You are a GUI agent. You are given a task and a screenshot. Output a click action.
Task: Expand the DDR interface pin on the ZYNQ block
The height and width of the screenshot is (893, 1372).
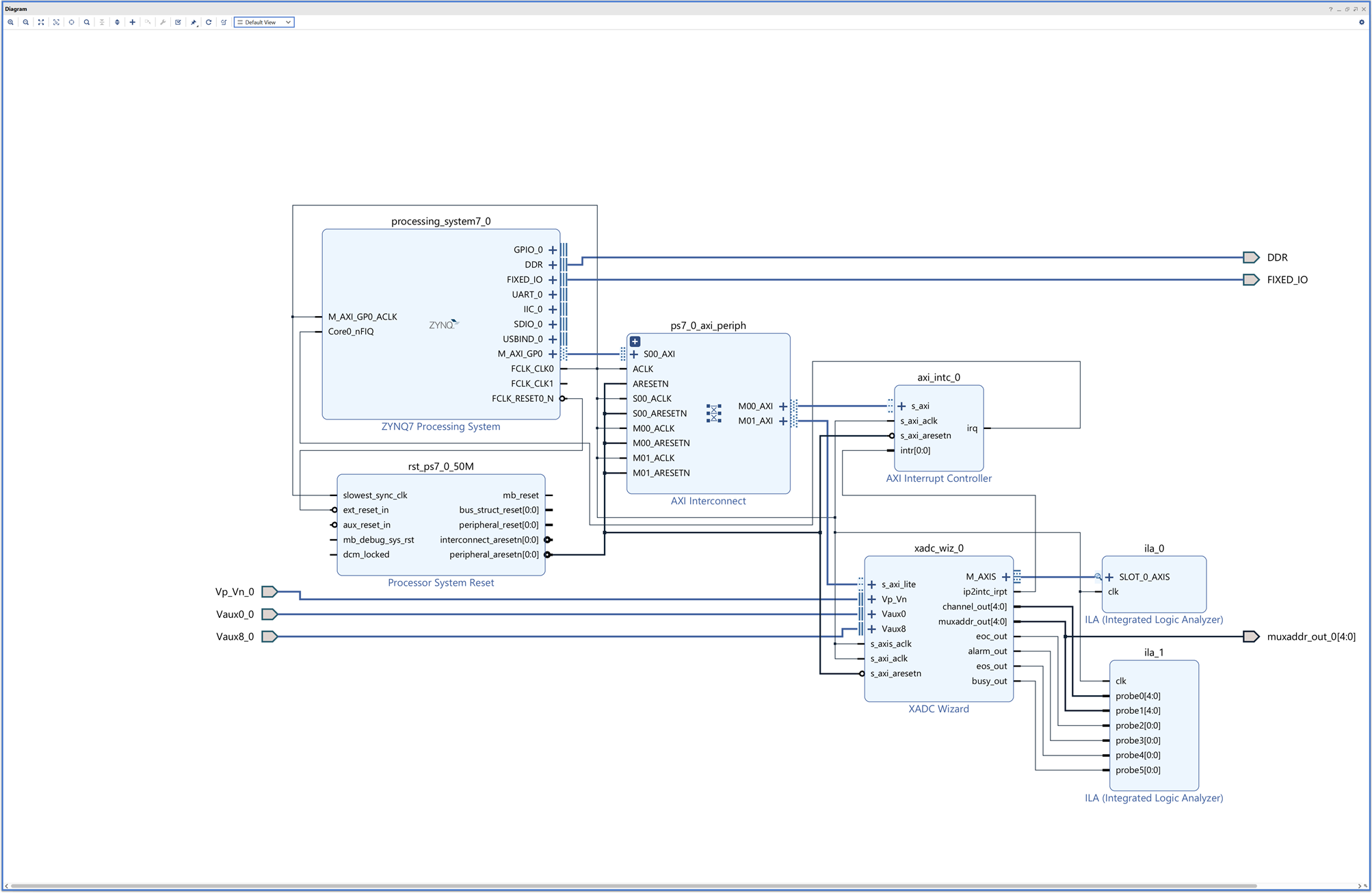point(553,265)
